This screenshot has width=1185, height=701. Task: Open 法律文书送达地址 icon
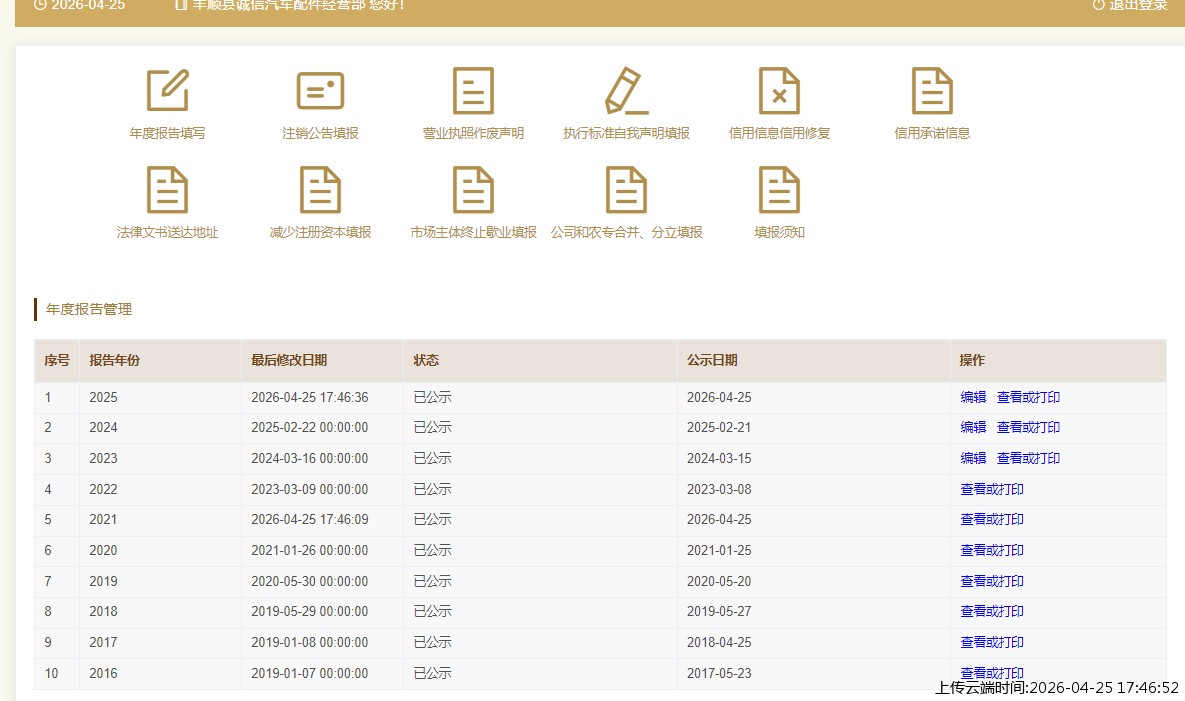pyautogui.click(x=167, y=191)
